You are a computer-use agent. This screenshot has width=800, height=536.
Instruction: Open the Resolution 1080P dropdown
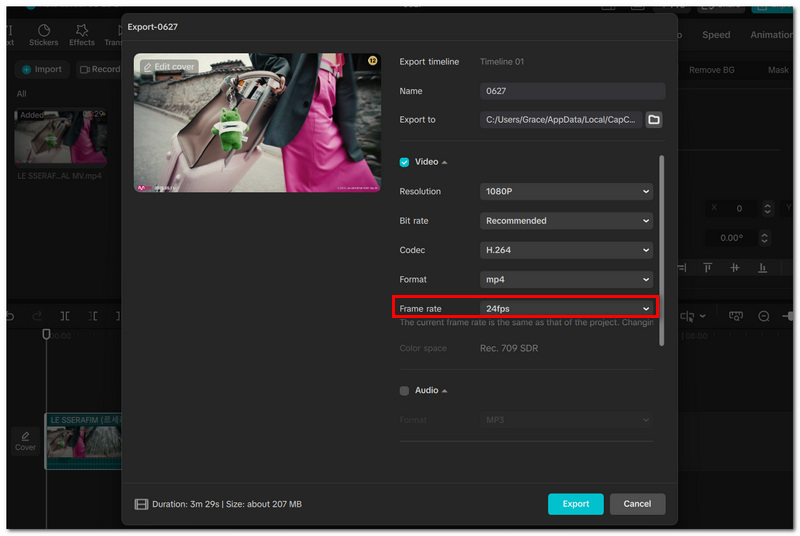[566, 191]
